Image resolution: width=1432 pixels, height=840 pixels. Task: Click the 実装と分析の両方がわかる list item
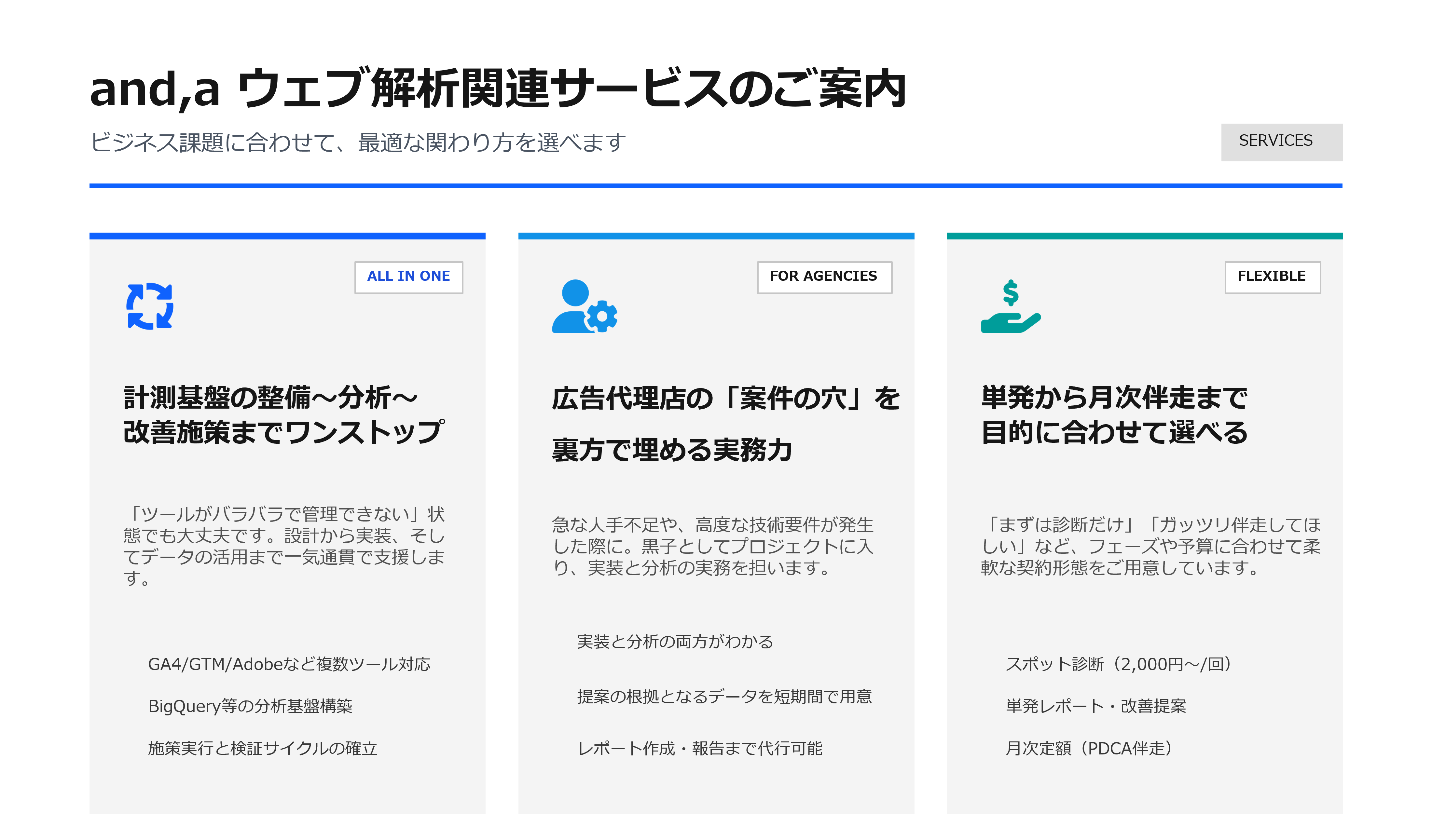point(675,641)
